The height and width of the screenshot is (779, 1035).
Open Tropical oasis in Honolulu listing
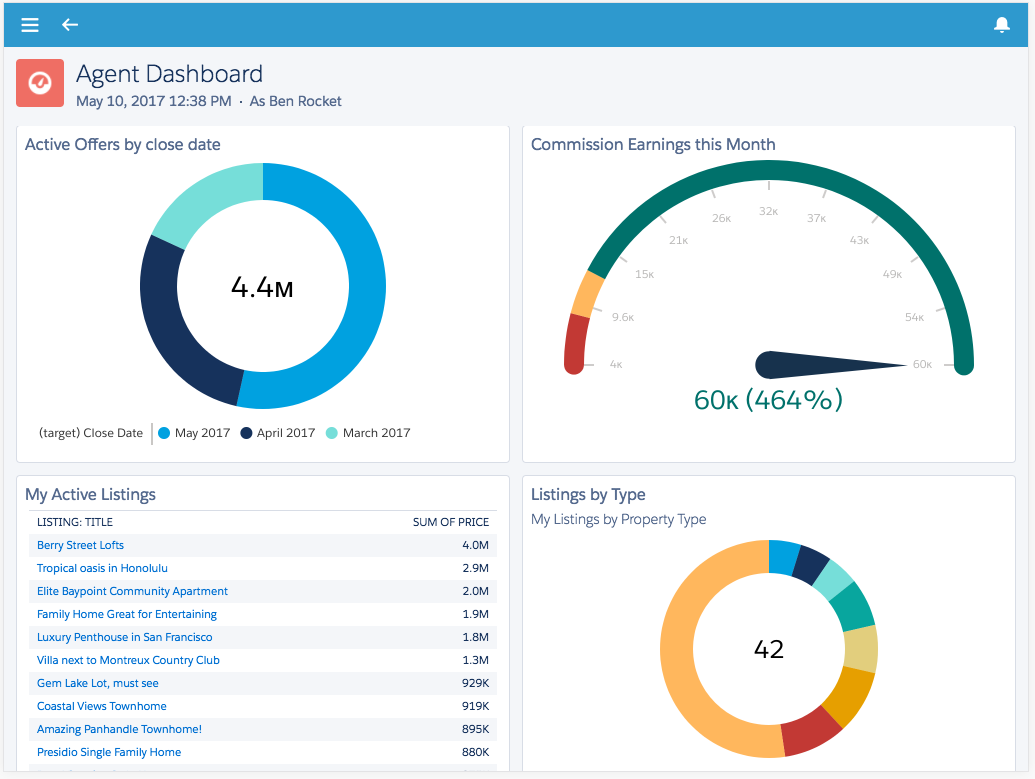tap(102, 568)
